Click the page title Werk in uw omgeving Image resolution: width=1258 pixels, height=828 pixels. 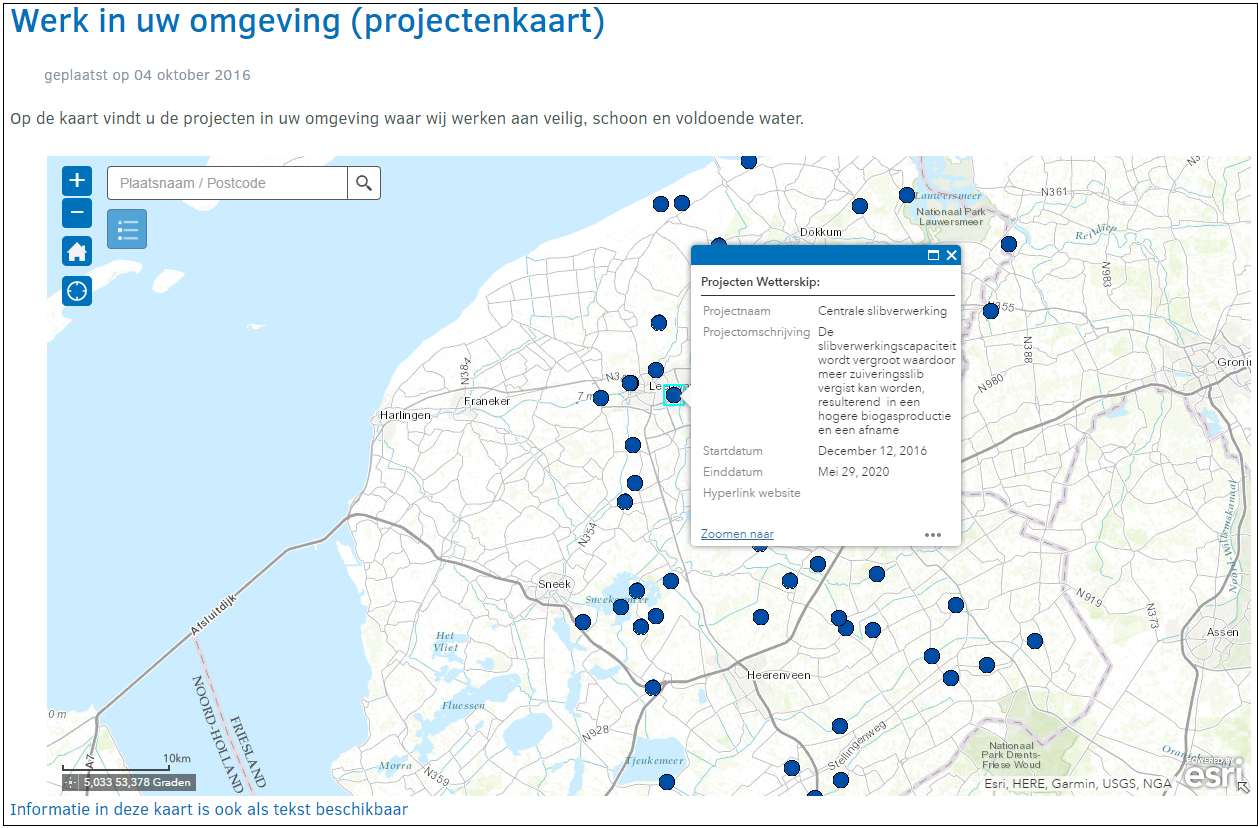click(308, 21)
